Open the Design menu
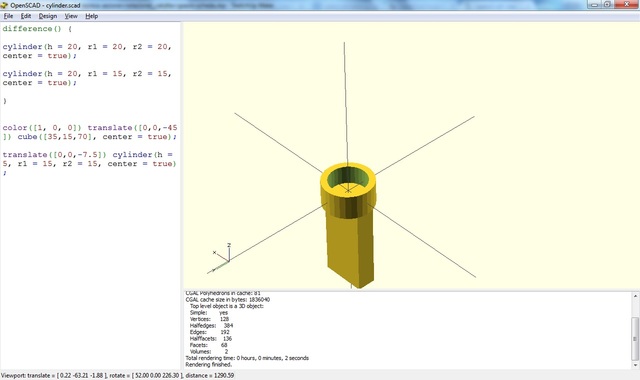This screenshot has width=640, height=380. pyautogui.click(x=48, y=16)
